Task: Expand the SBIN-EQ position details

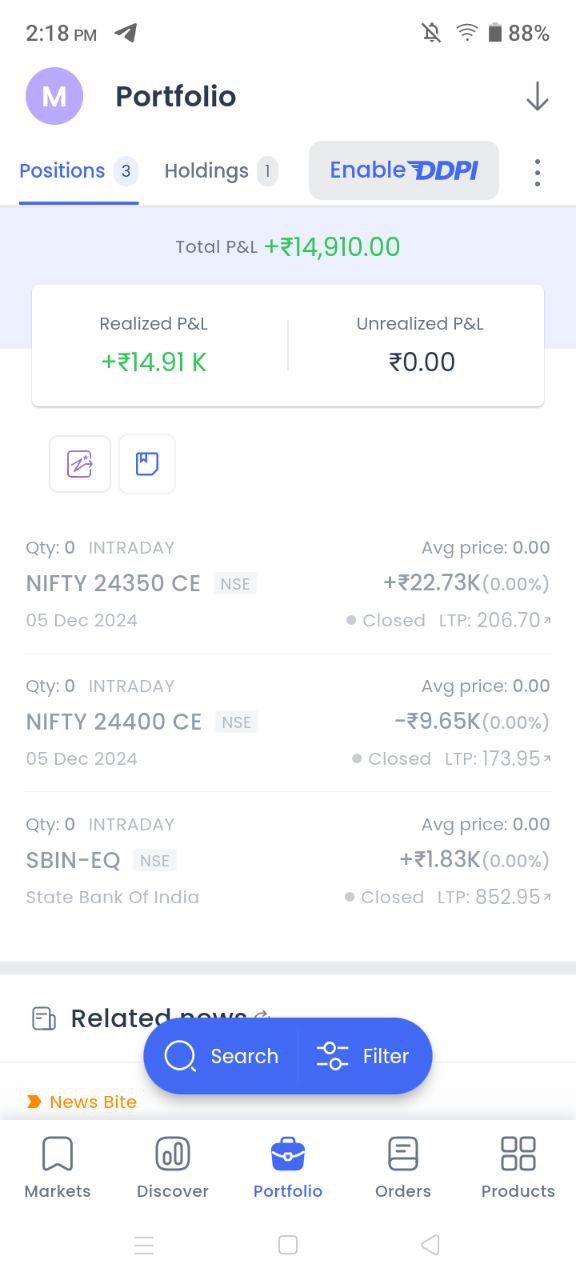Action: click(x=288, y=860)
